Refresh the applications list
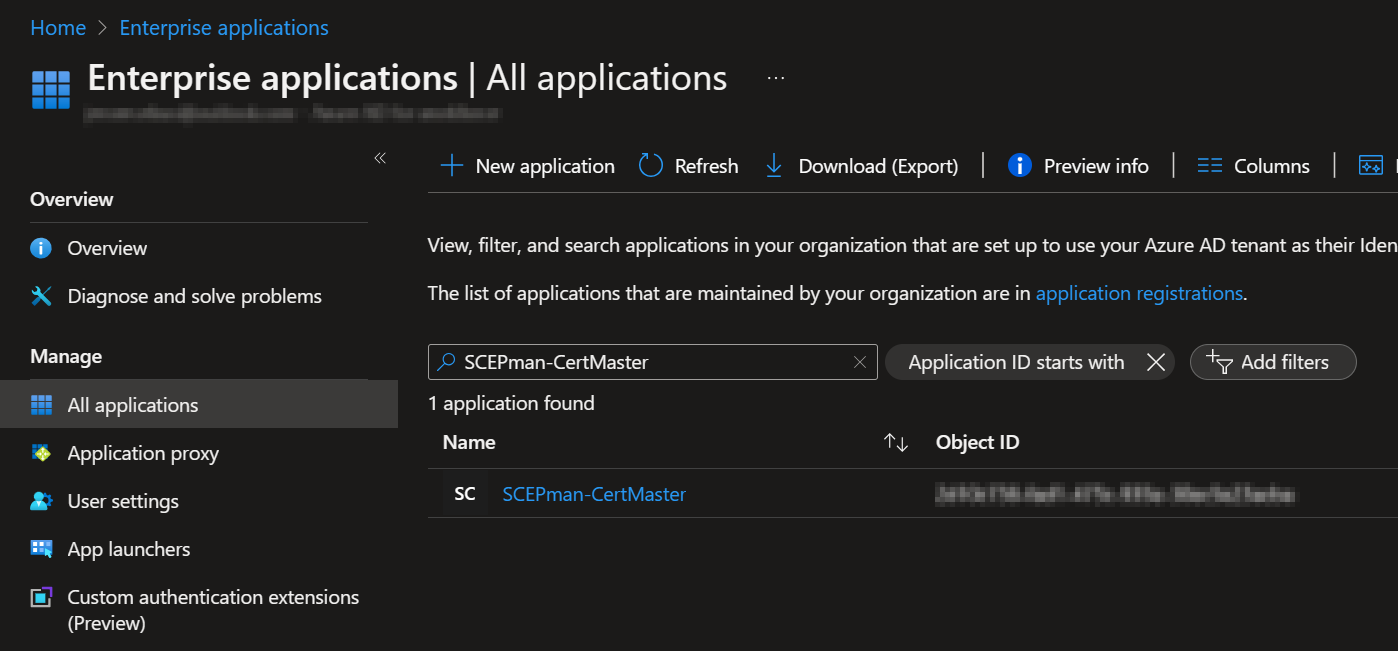 click(x=689, y=166)
